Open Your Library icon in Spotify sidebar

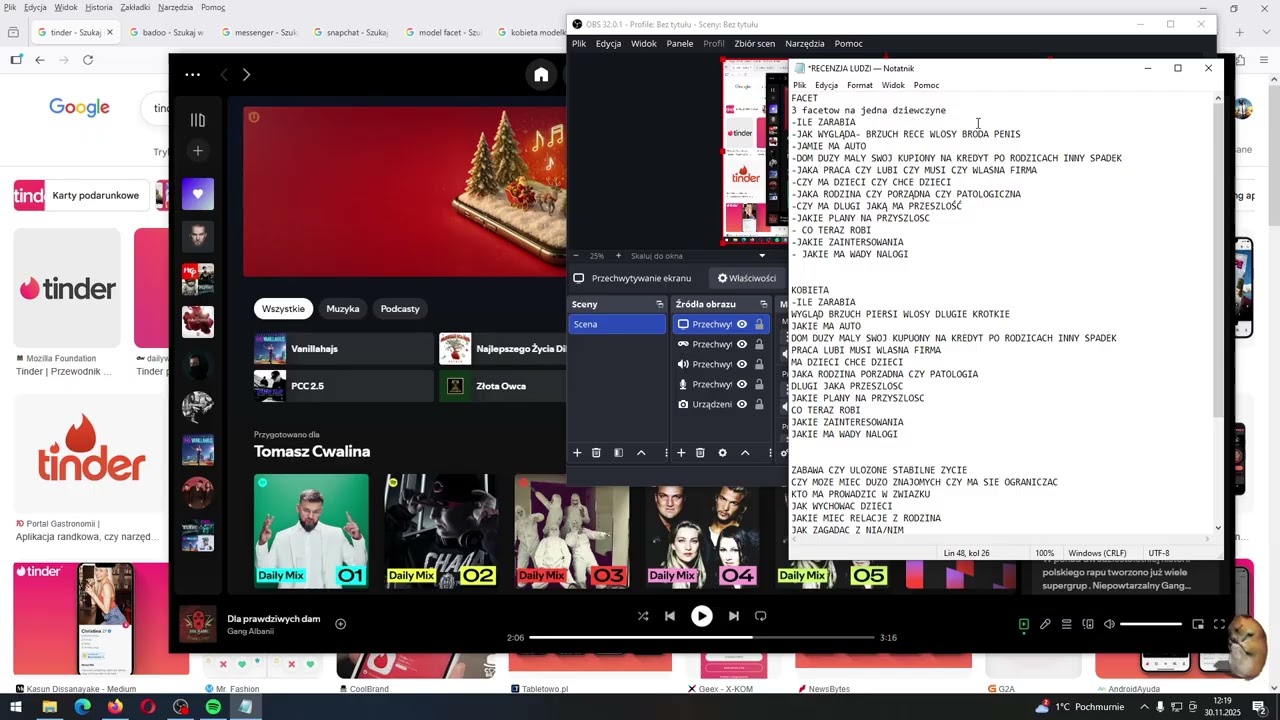(198, 120)
